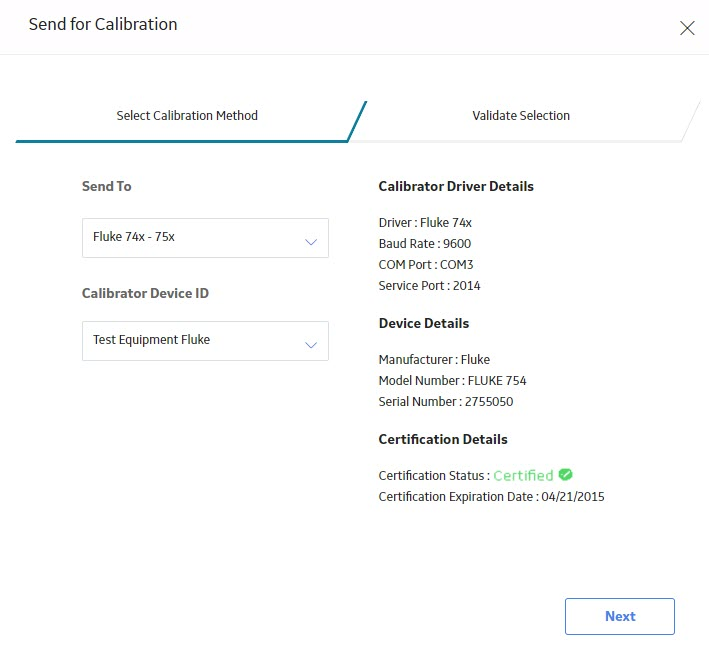Click the Certification Details heading

click(443, 439)
